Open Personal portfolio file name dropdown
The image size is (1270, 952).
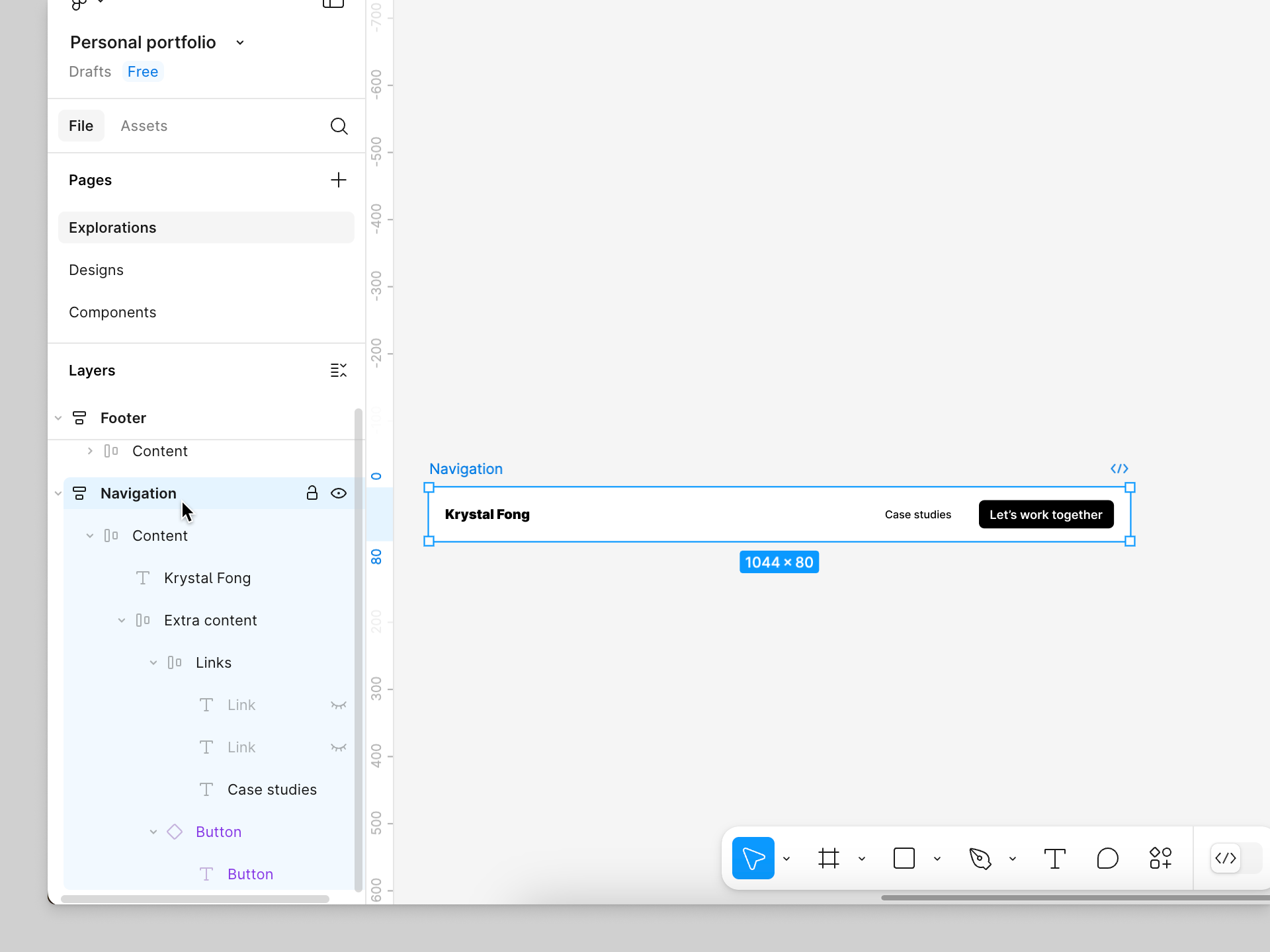pos(240,42)
